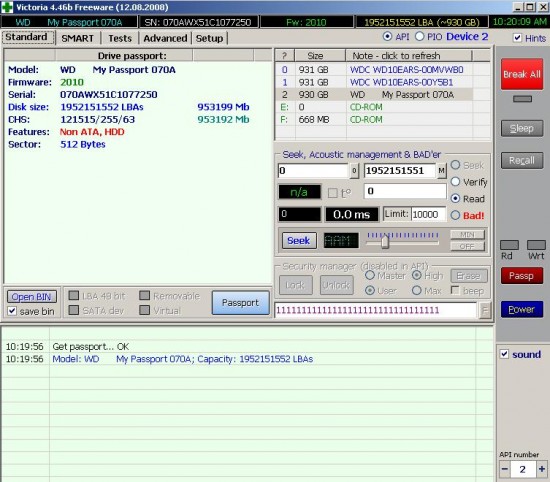Screen dimensions: 550x482
Task: Open the SMART tab
Action: pyautogui.click(x=78, y=38)
